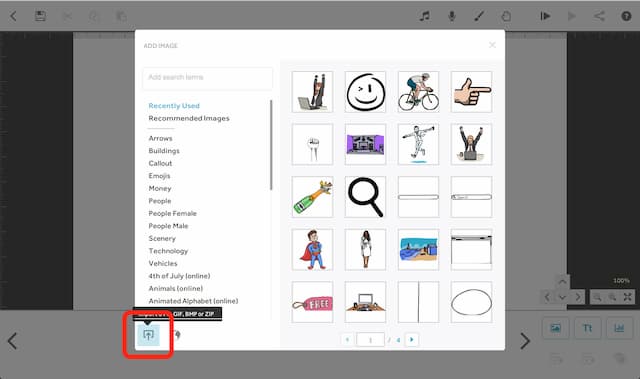
Task: Pick the champagne bottle image
Action: pyautogui.click(x=313, y=197)
